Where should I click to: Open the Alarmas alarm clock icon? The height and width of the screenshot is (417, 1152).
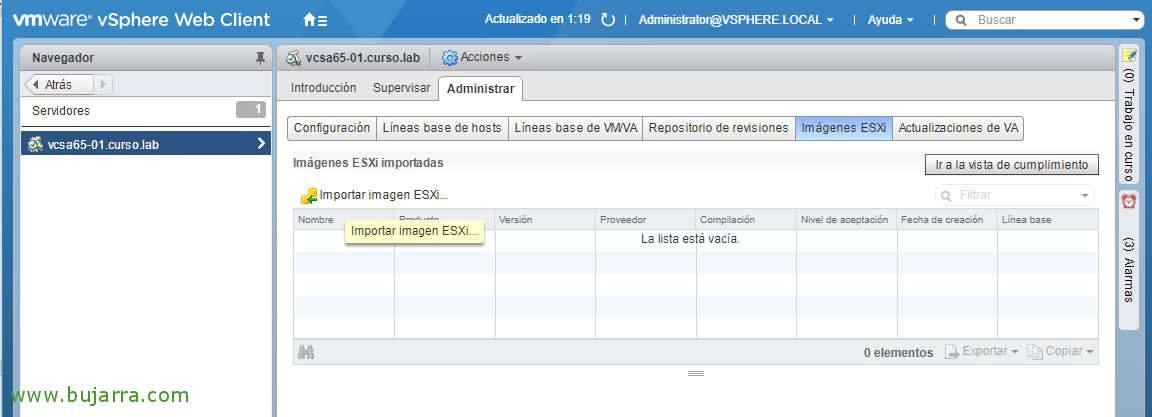click(1129, 200)
